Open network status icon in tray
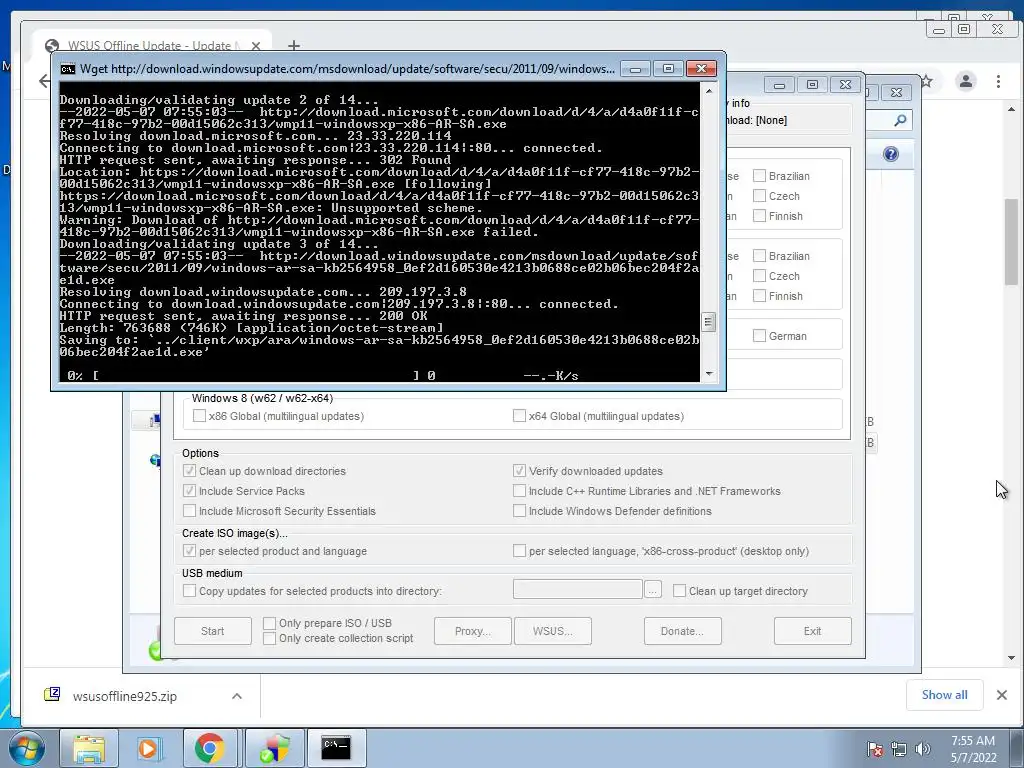The height and width of the screenshot is (768, 1024). 899,749
